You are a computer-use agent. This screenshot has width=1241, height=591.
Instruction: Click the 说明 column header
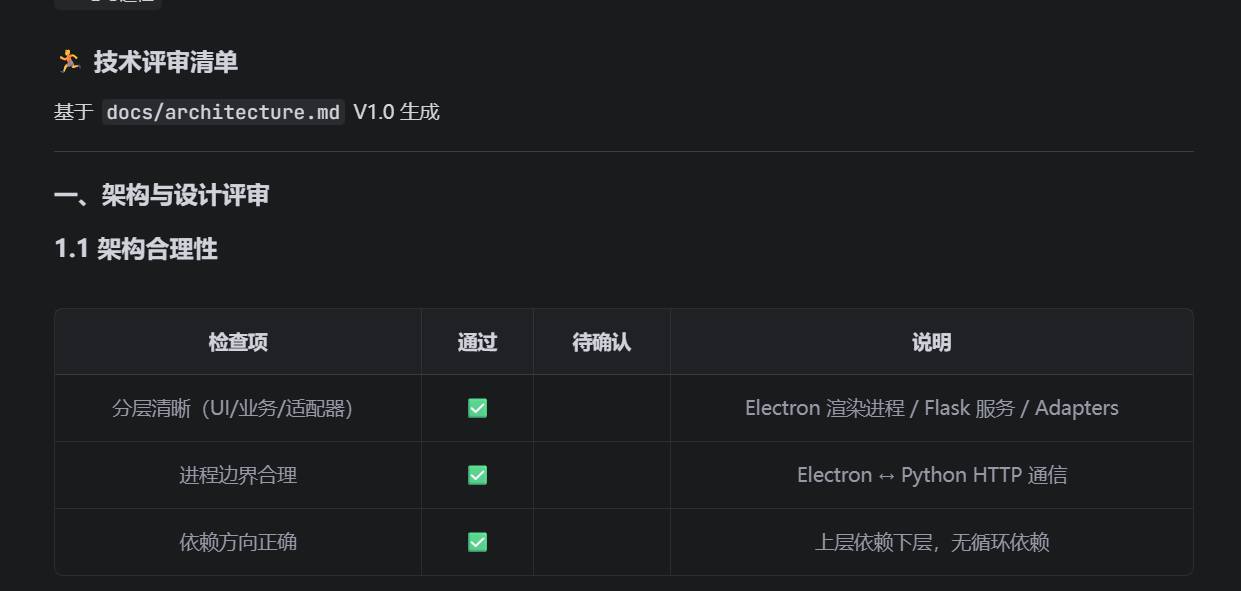931,342
